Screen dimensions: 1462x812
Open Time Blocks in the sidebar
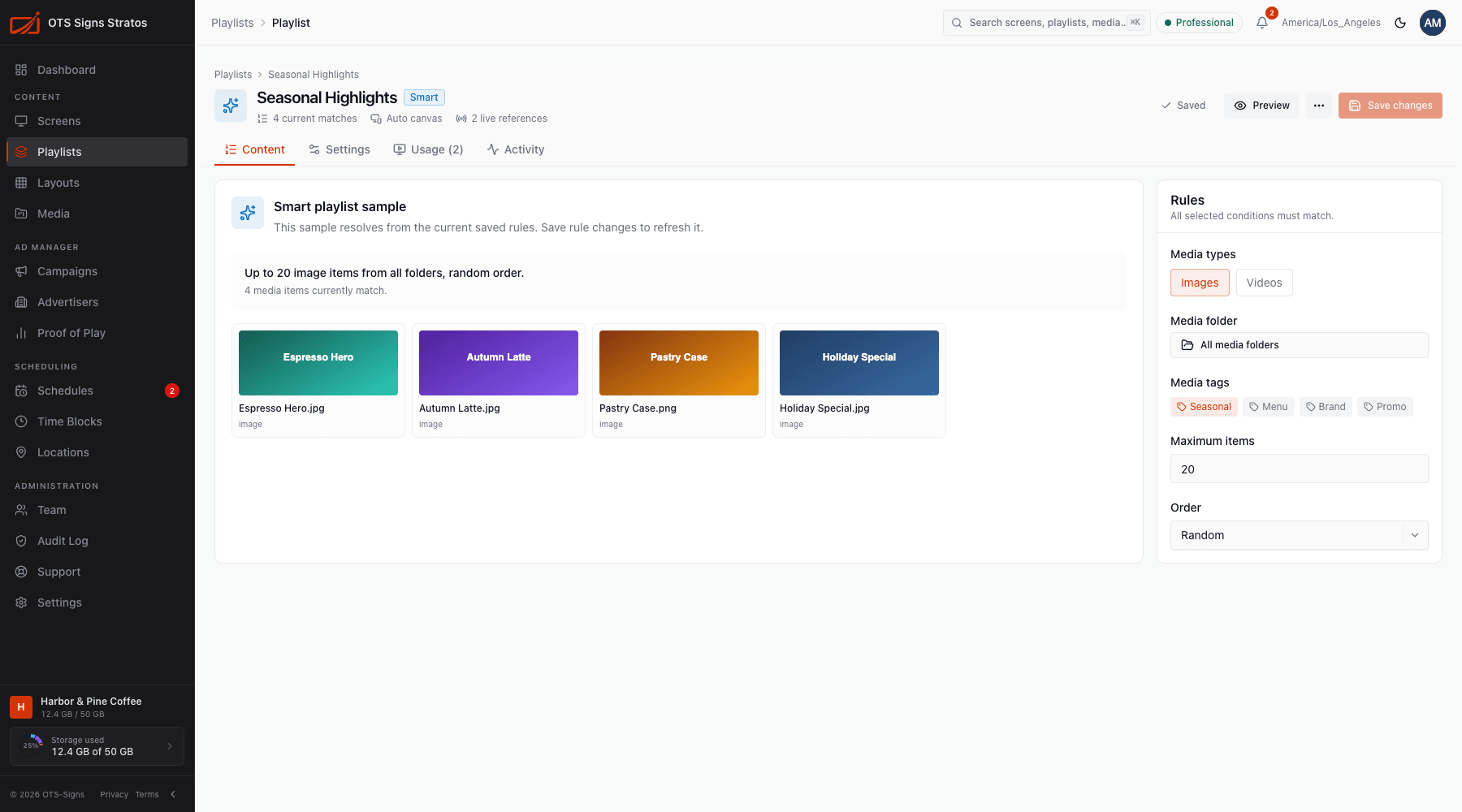[x=97, y=421]
